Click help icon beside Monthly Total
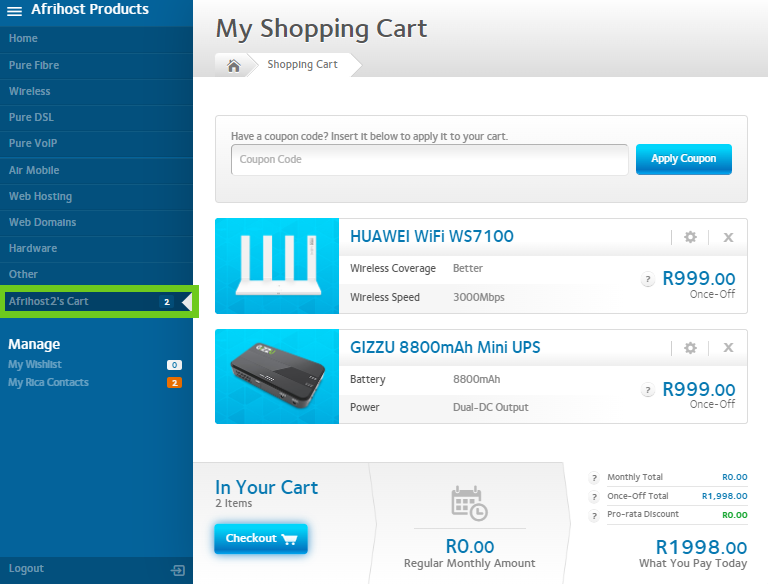The image size is (768, 584). tap(594, 478)
